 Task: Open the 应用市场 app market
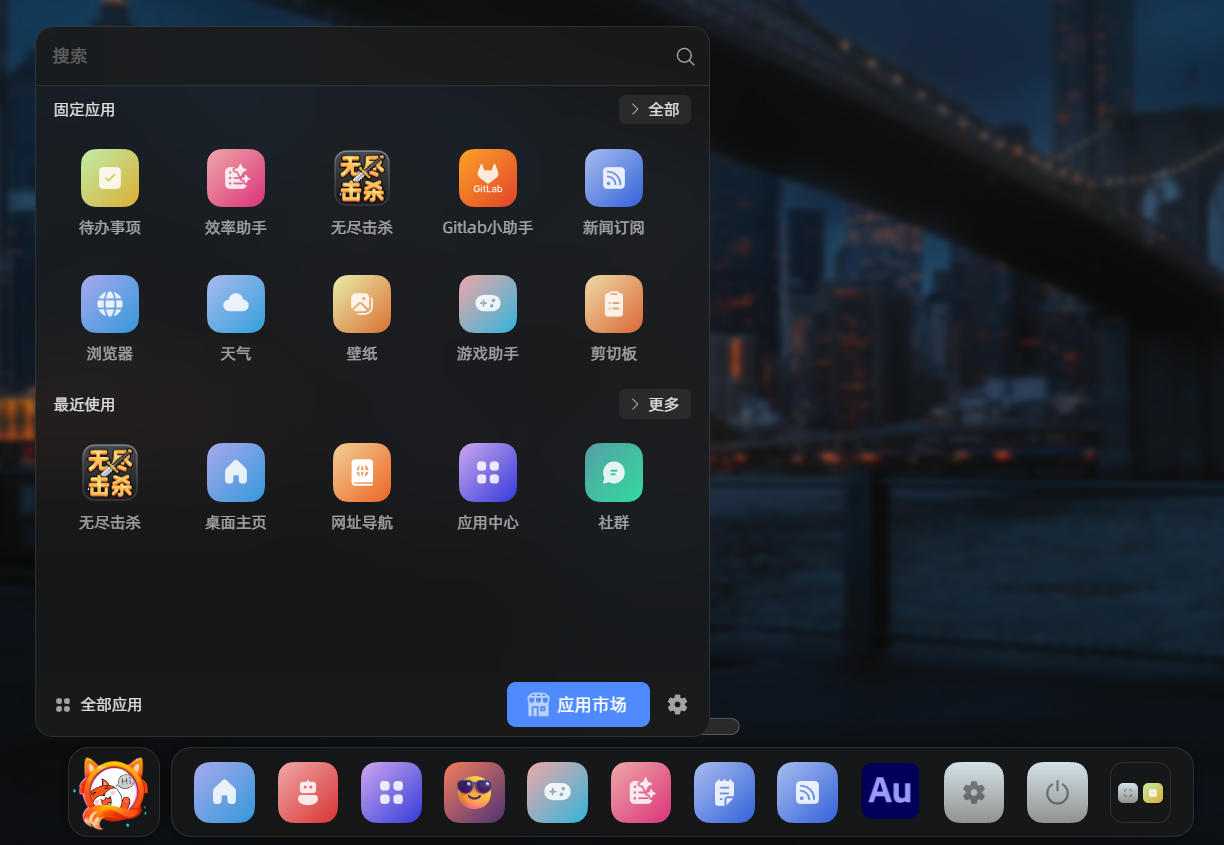pos(578,705)
